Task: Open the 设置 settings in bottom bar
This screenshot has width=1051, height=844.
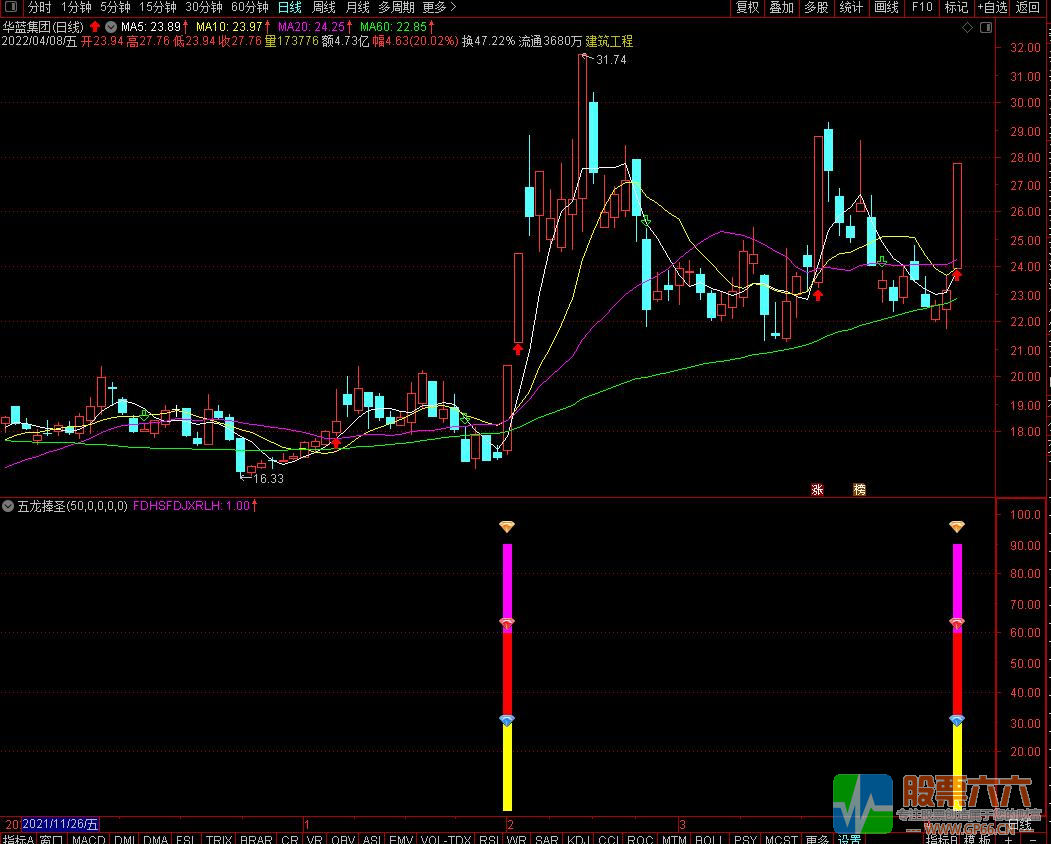Action: pyautogui.click(x=850, y=839)
